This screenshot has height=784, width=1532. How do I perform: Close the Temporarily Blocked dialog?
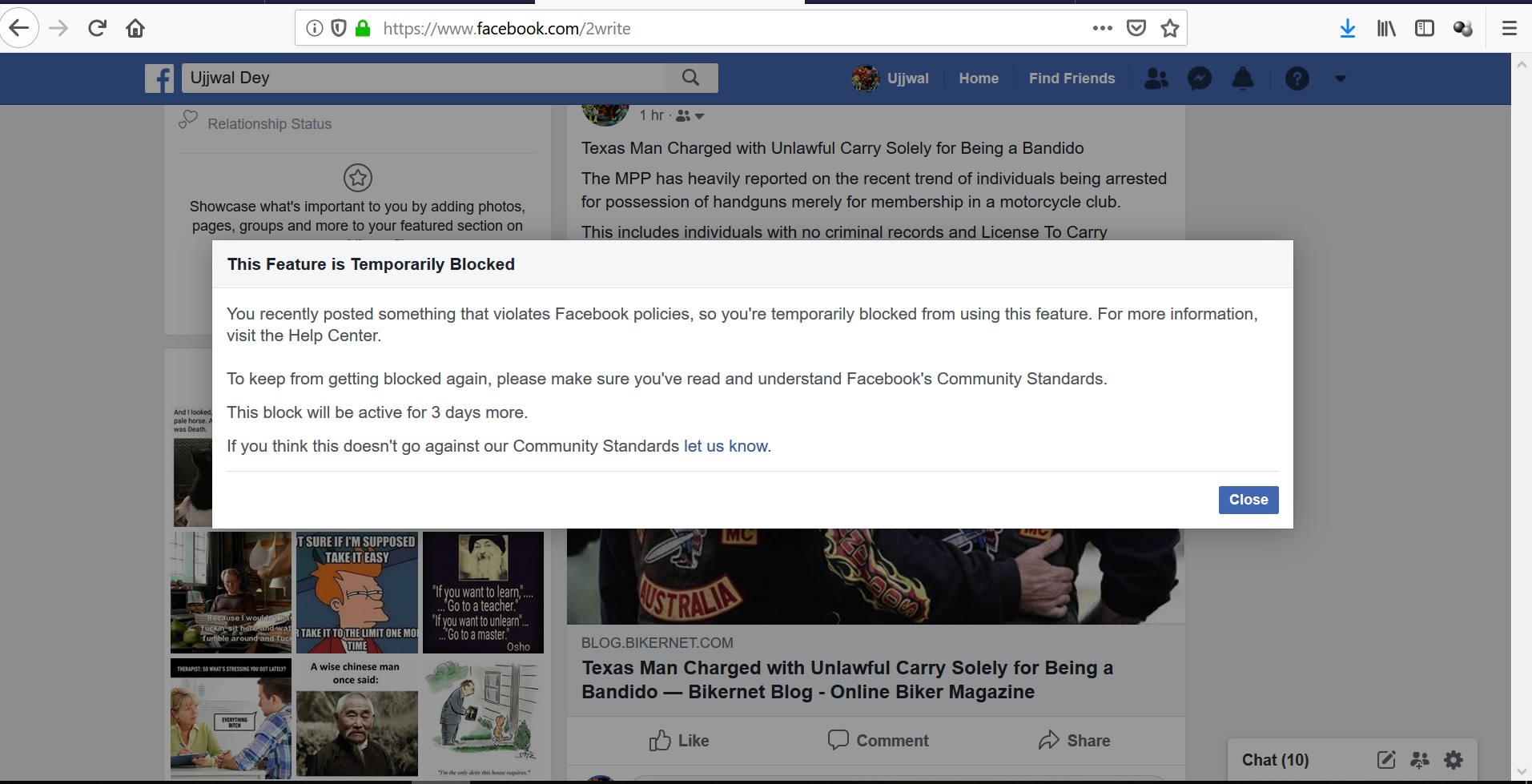click(x=1249, y=500)
